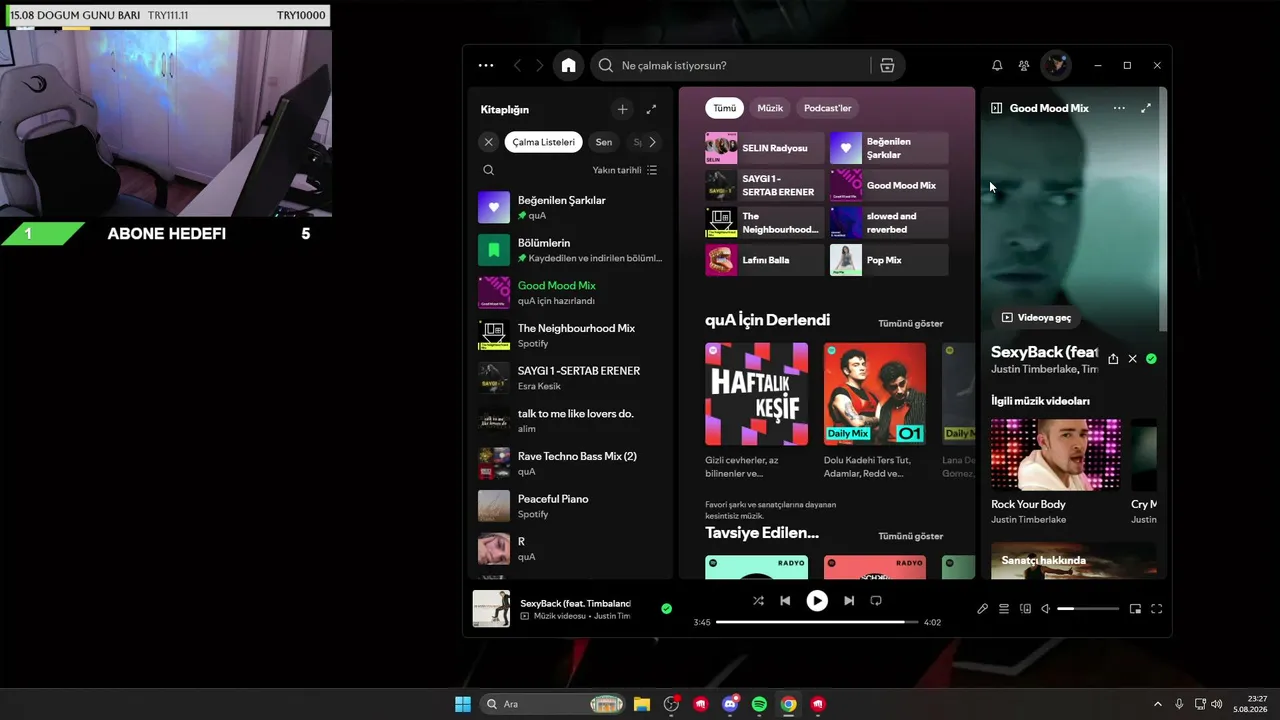Viewport: 1280px width, 720px height.
Task: Open the Spotify three-dot main menu
Action: (x=486, y=66)
